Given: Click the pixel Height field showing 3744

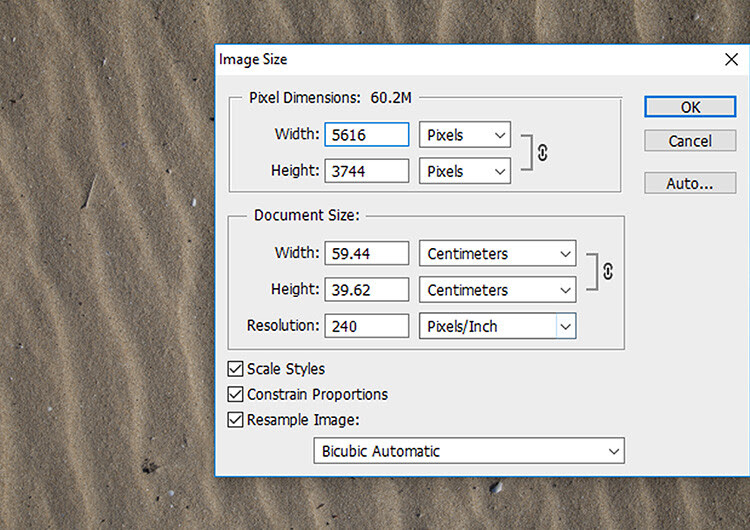Looking at the screenshot, I should point(367,171).
